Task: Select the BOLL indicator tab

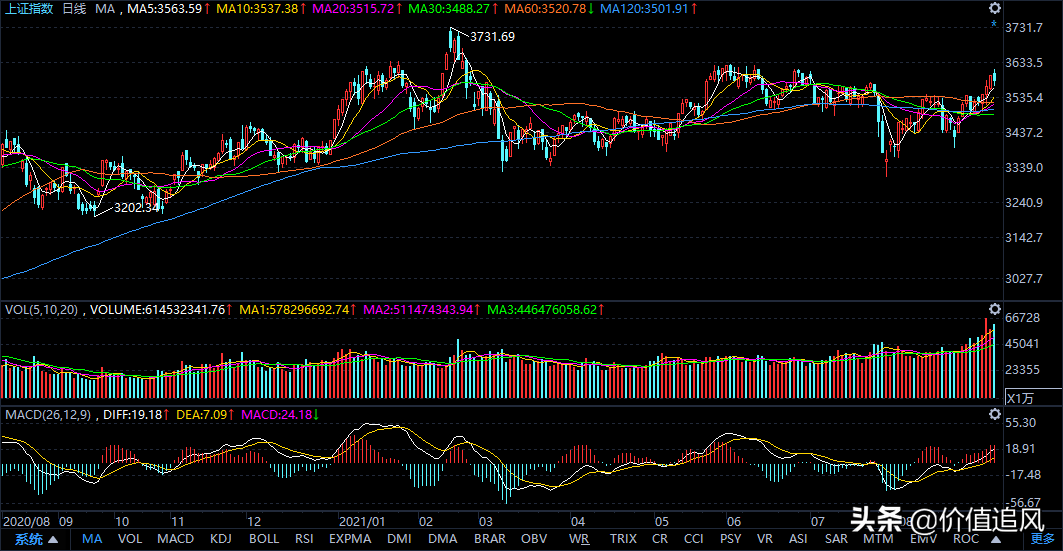Action: (264, 540)
